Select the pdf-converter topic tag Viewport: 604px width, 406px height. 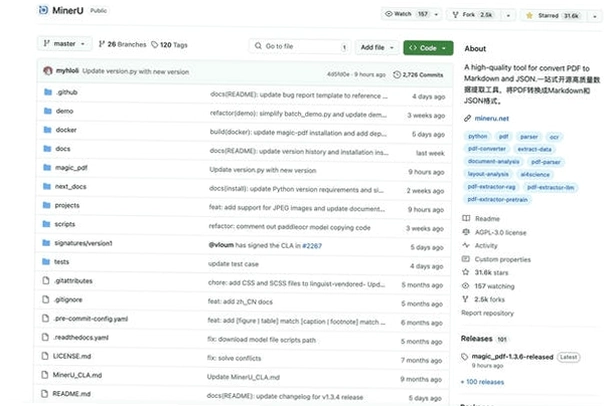(x=487, y=149)
